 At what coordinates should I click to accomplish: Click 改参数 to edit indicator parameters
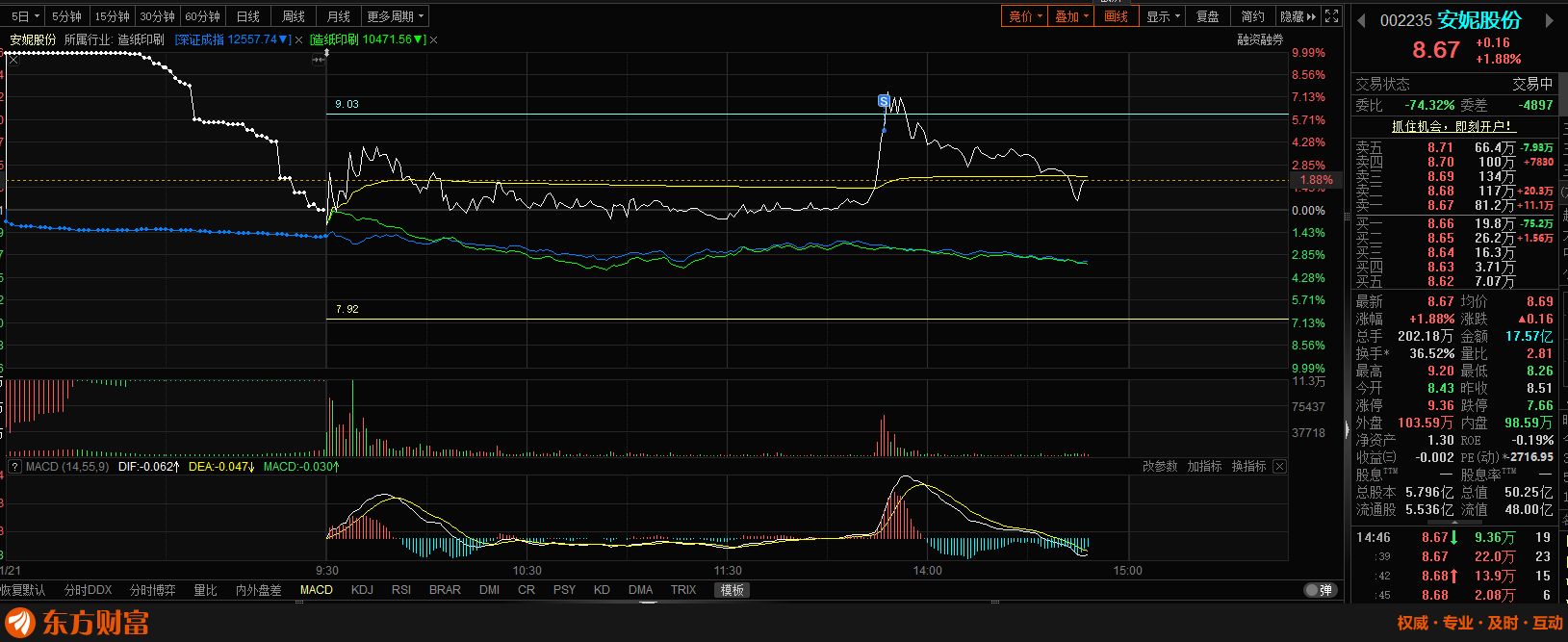pyautogui.click(x=1160, y=466)
